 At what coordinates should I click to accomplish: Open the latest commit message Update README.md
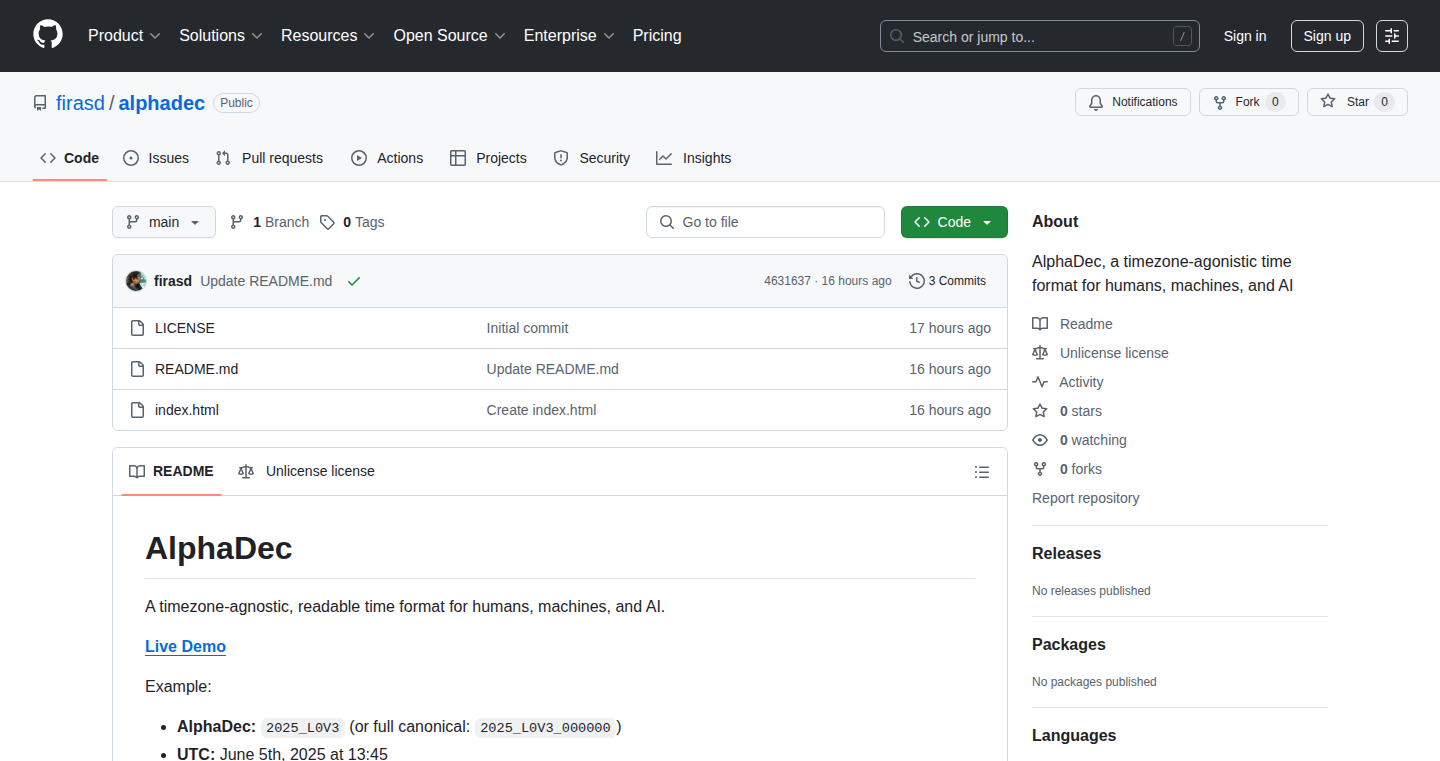point(266,281)
